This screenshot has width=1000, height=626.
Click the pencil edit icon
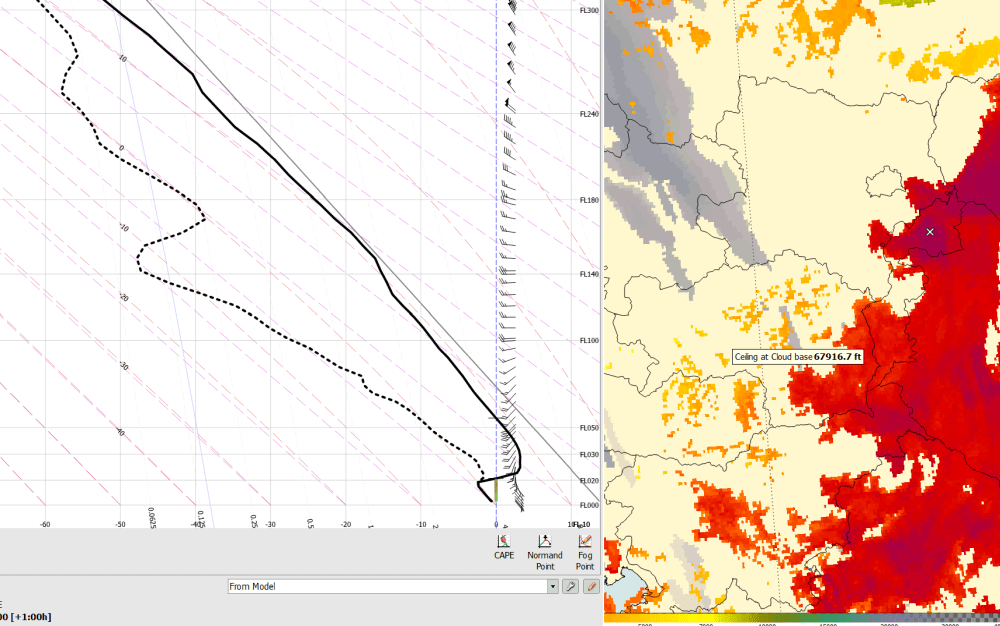(x=591, y=587)
